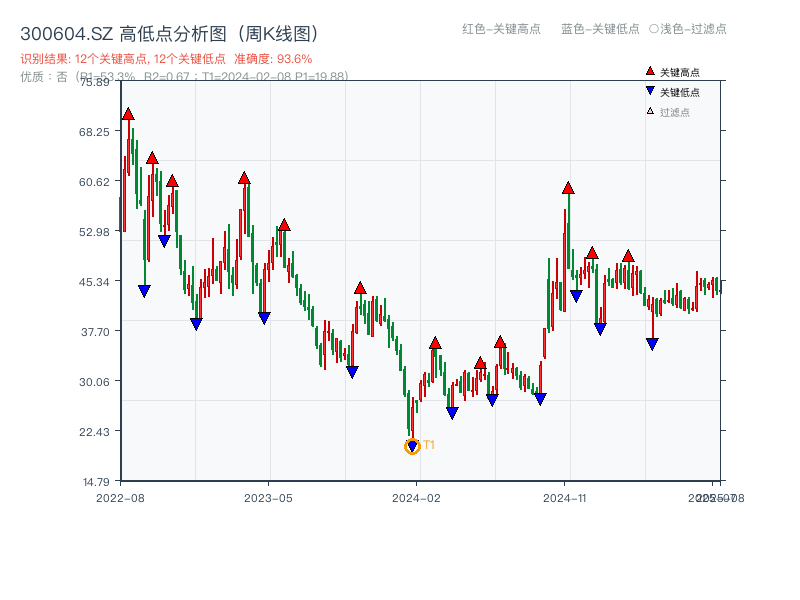Screen dimensions: 800x600
Task: Click the red triangle icon in legend for 关键高点
Action: (650, 71)
